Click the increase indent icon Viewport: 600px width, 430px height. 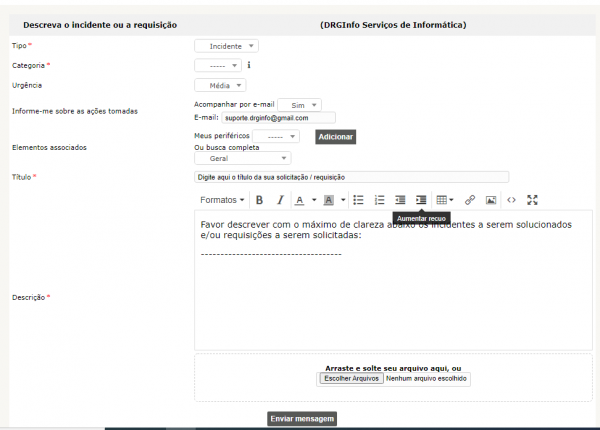(421, 200)
